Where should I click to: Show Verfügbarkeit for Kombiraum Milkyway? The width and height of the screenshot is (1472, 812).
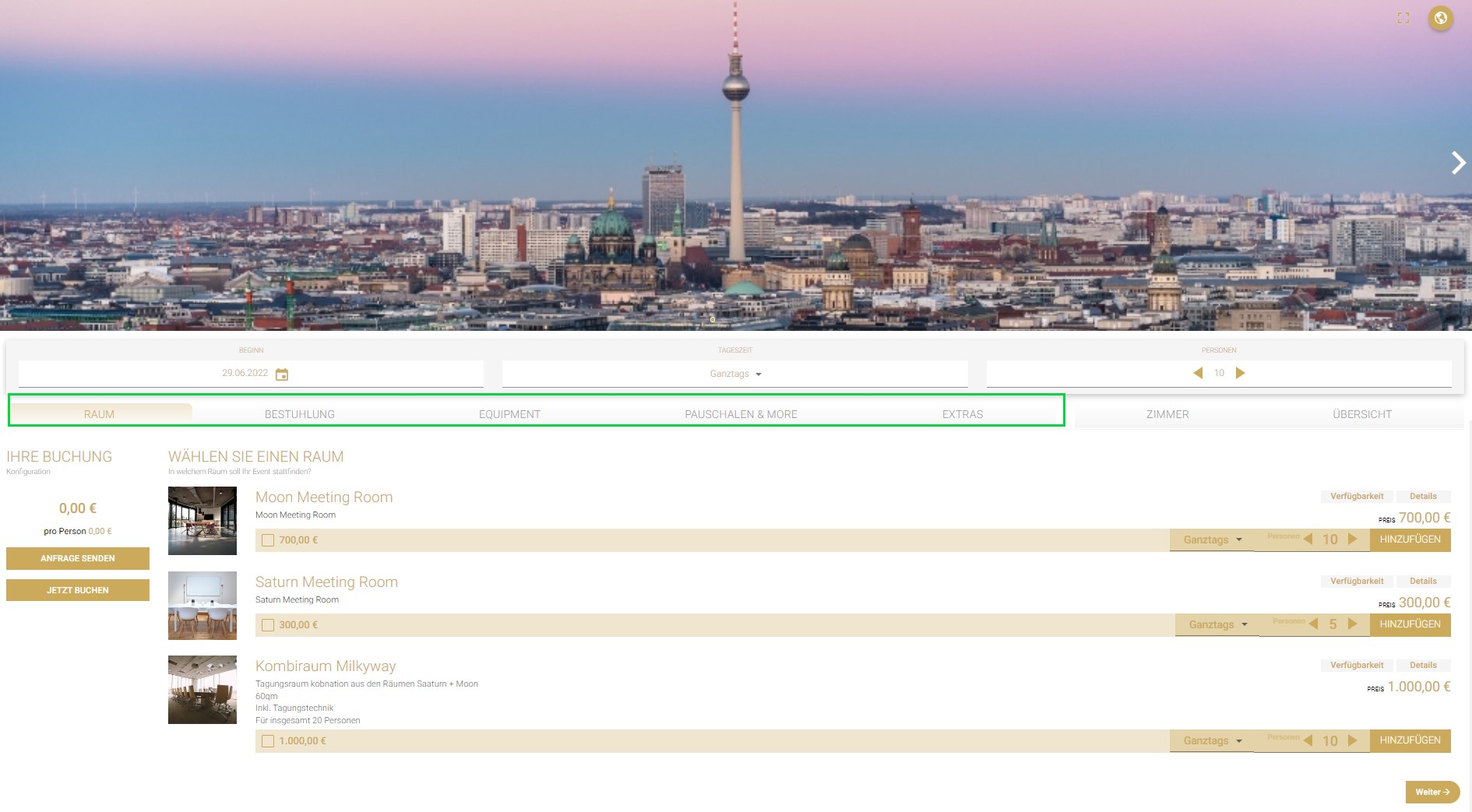pos(1357,665)
